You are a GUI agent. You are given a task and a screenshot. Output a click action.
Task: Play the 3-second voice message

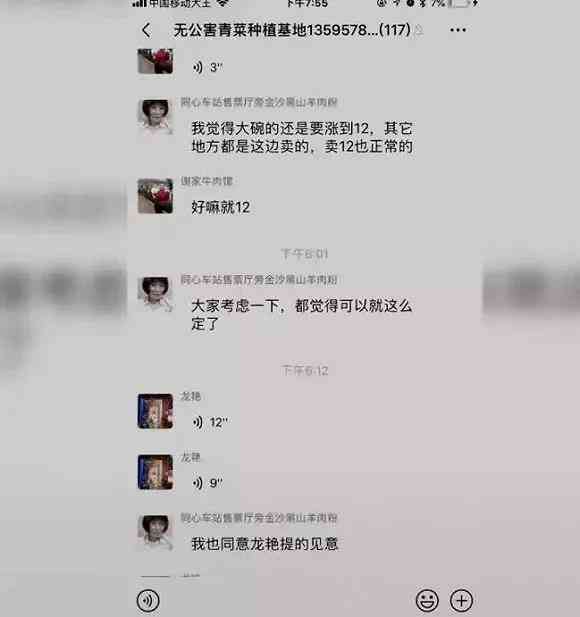207,68
